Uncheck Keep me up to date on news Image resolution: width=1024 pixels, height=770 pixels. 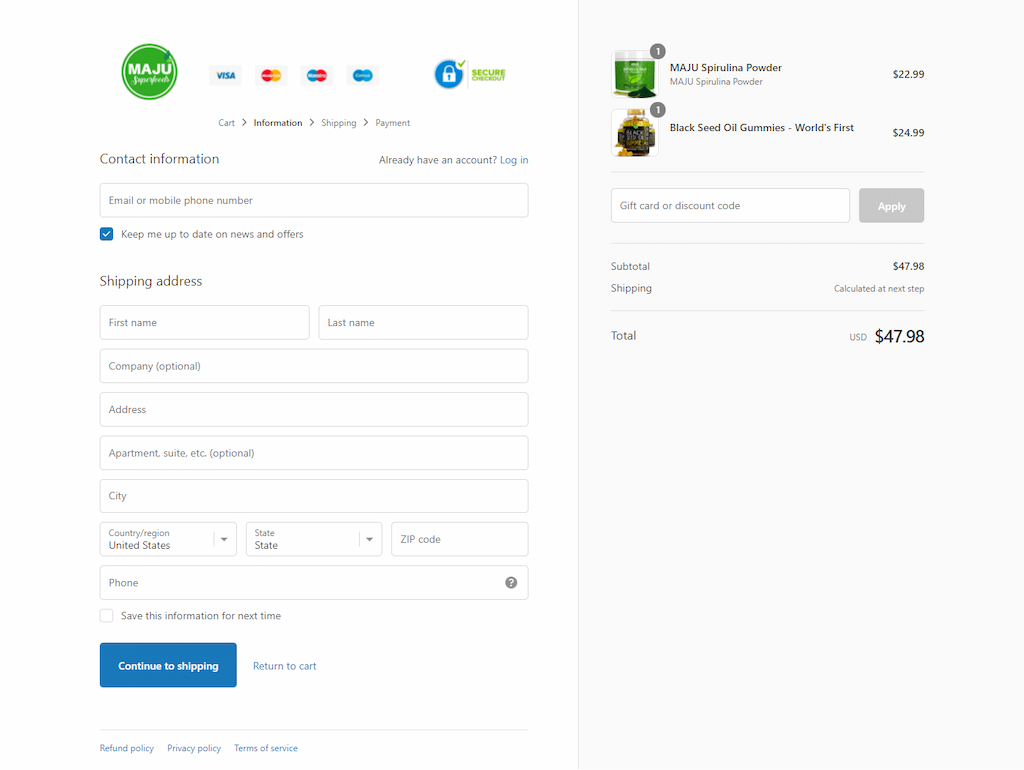pyautogui.click(x=106, y=234)
